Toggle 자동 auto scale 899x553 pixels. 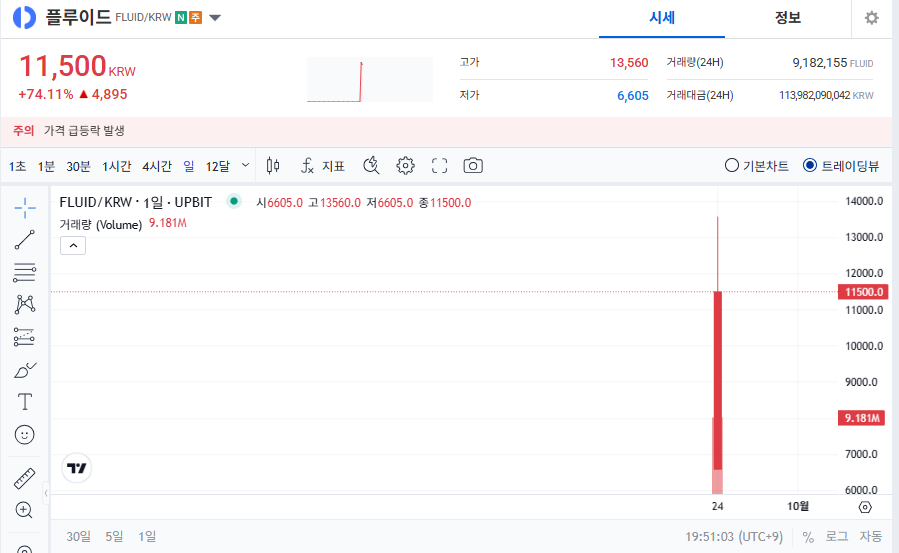(x=870, y=536)
